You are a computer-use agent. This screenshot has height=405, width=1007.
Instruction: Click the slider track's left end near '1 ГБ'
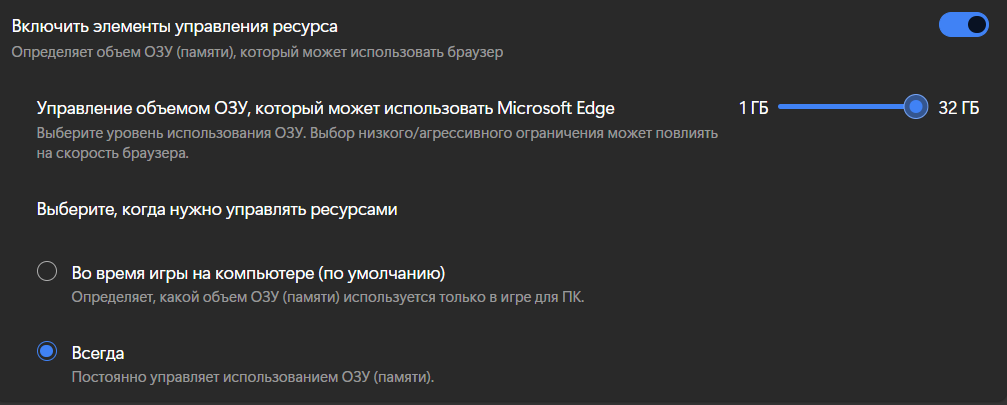(x=784, y=107)
